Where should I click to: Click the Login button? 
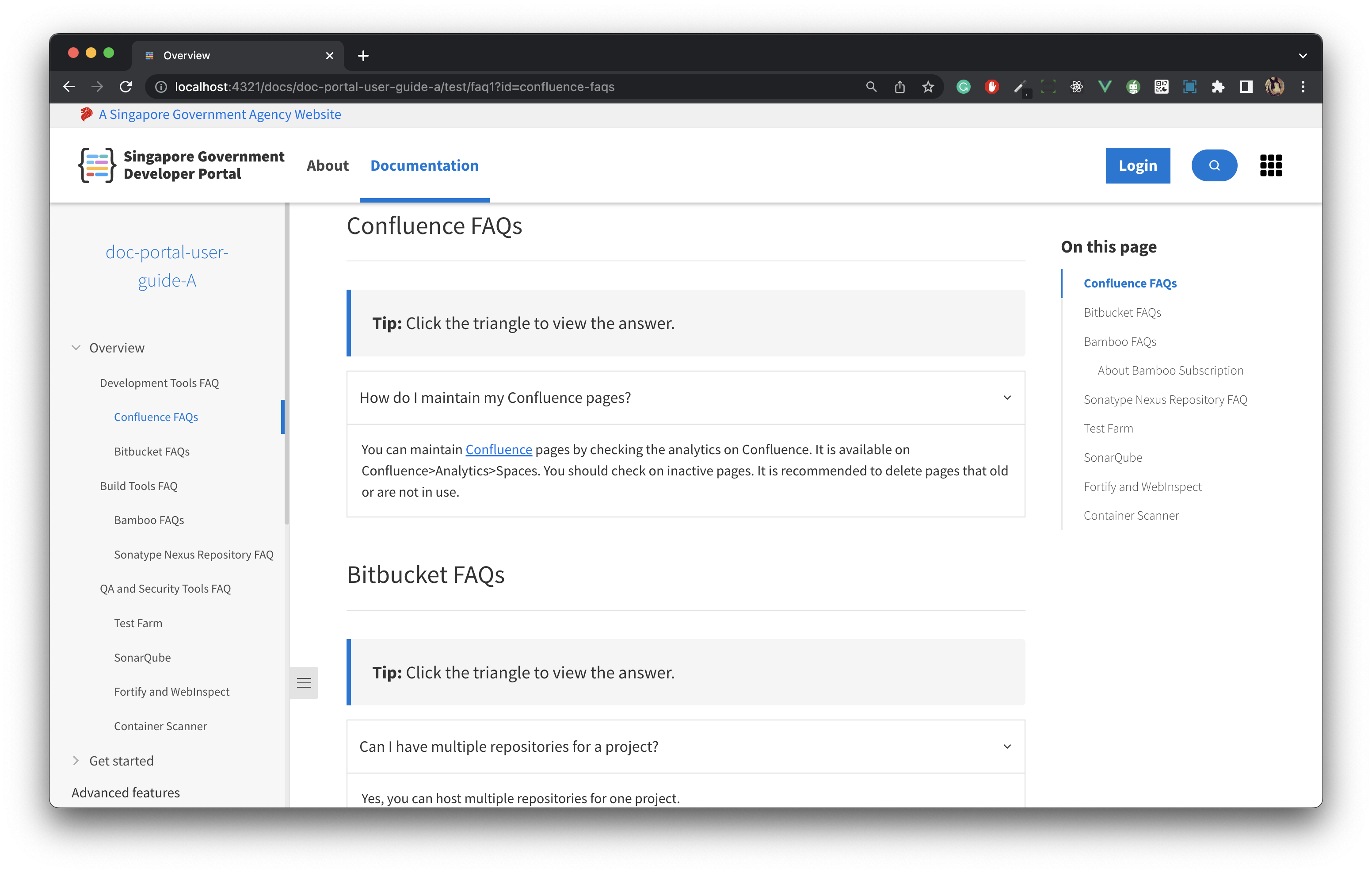(x=1137, y=165)
